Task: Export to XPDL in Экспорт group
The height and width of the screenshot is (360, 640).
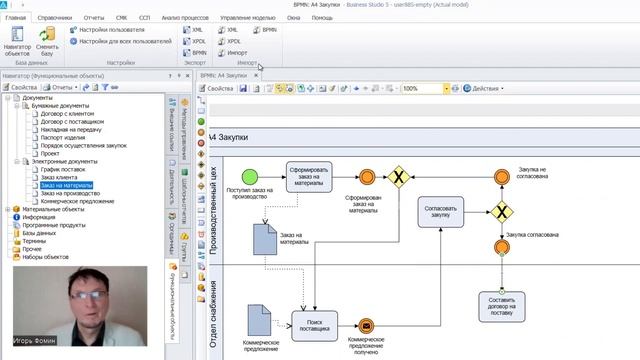Action: [194, 41]
